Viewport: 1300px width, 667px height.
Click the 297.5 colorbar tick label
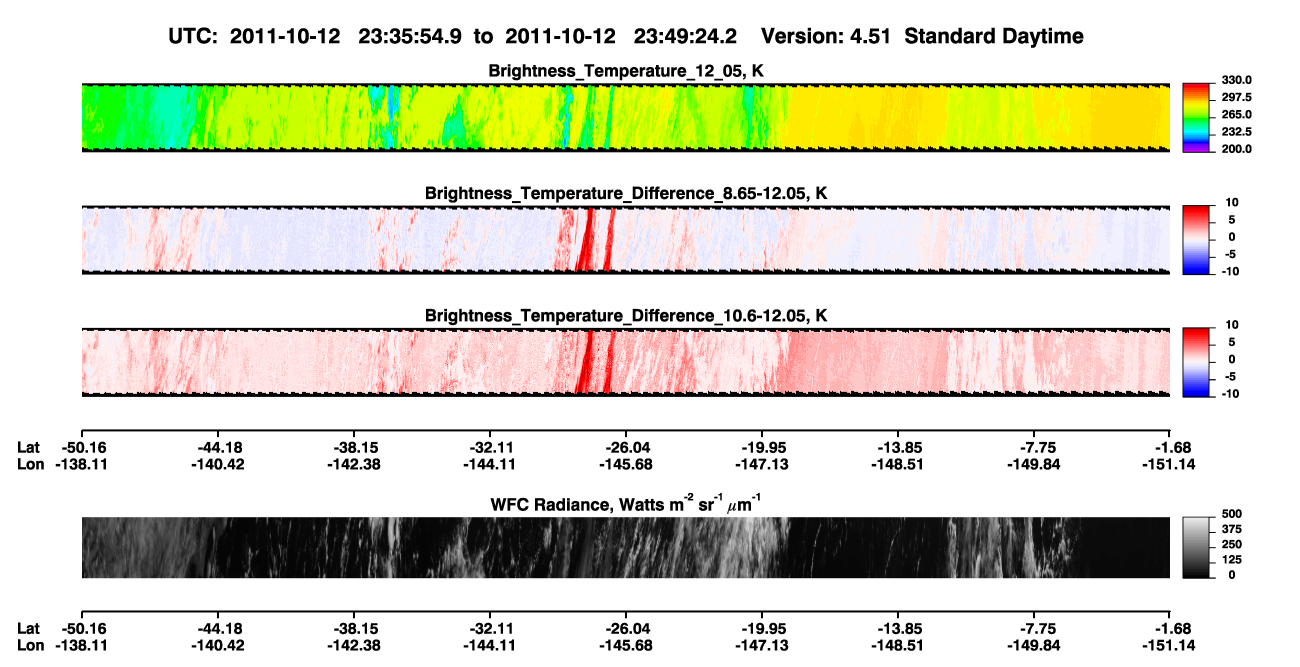(1236, 97)
